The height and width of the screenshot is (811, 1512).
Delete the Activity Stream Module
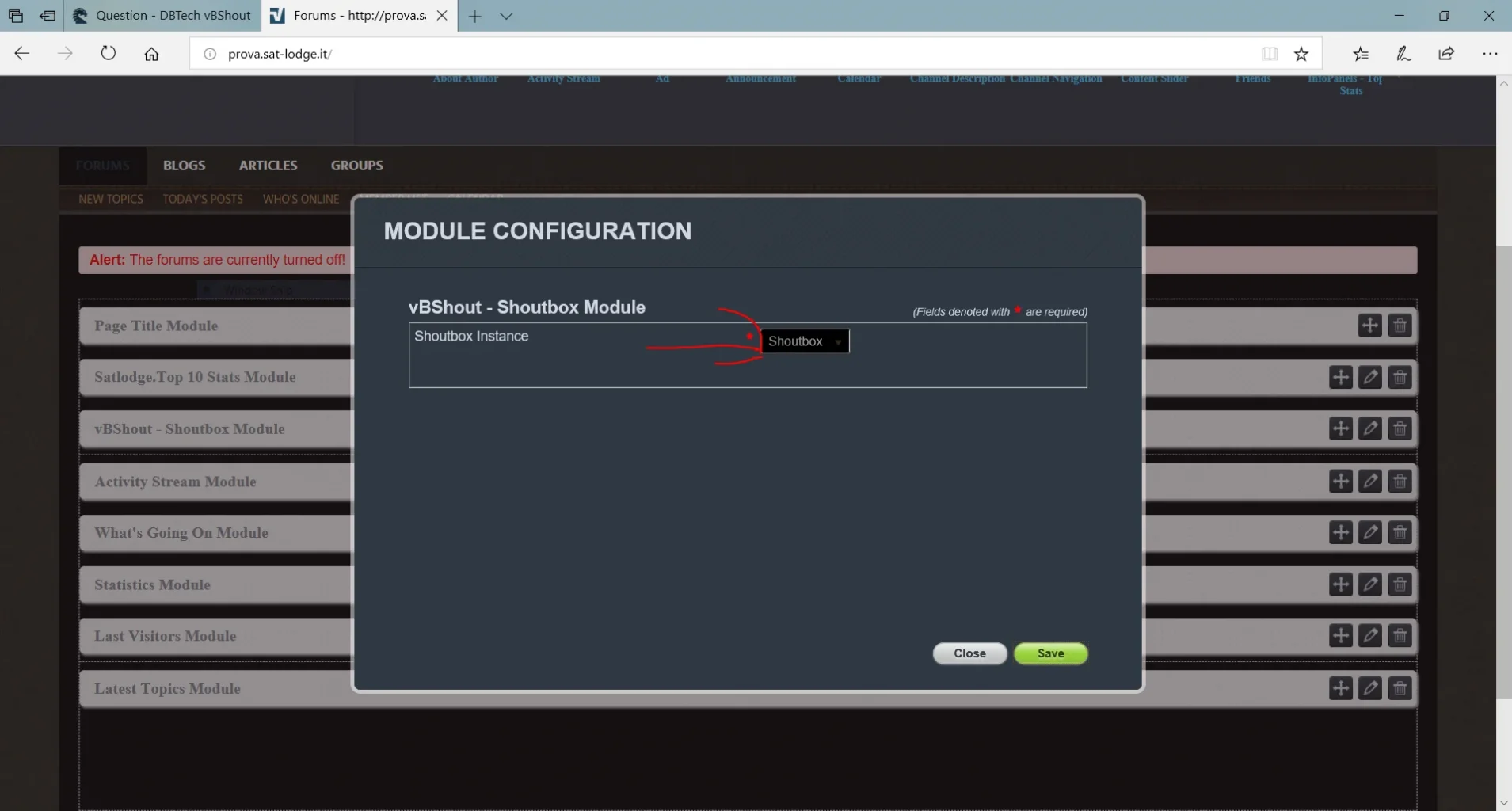point(1400,481)
